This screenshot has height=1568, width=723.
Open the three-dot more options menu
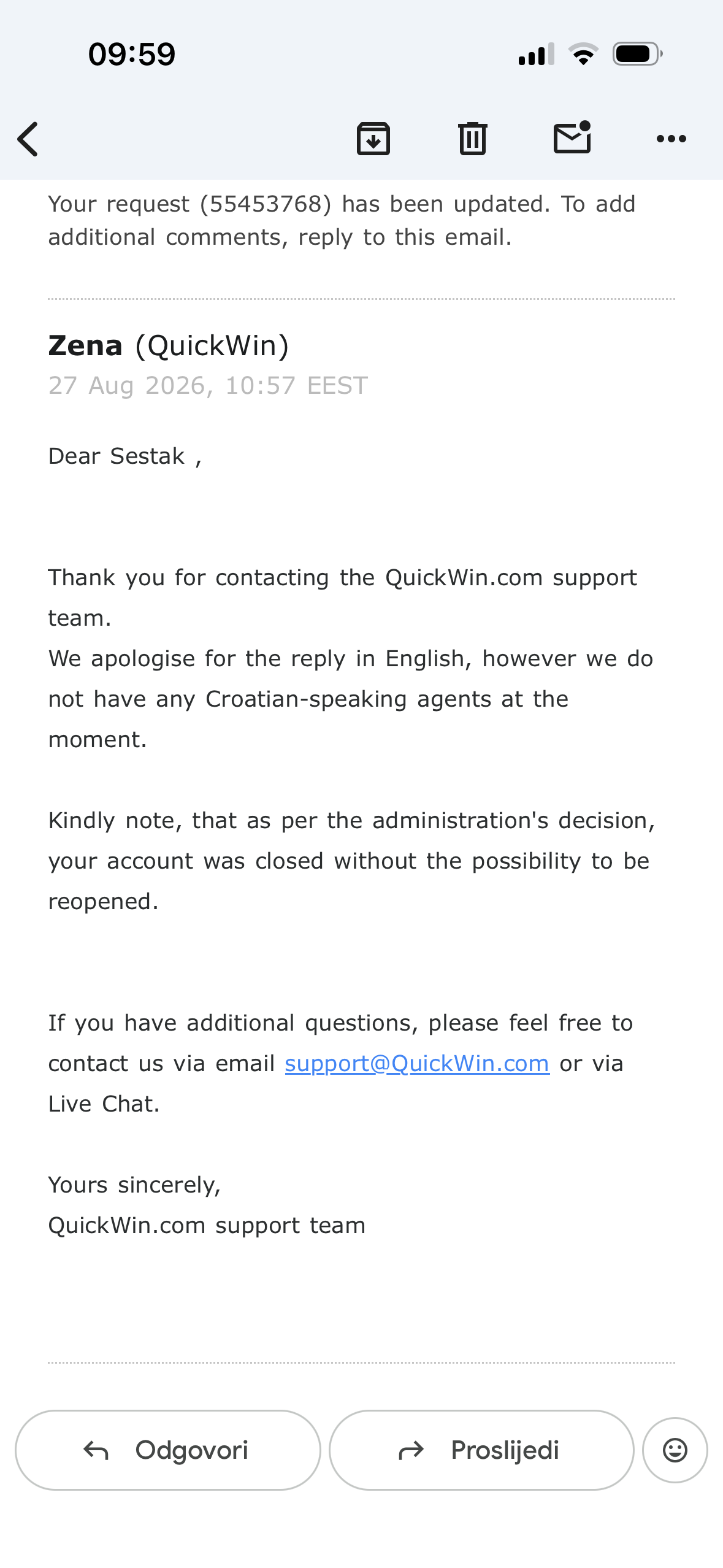coord(671,139)
